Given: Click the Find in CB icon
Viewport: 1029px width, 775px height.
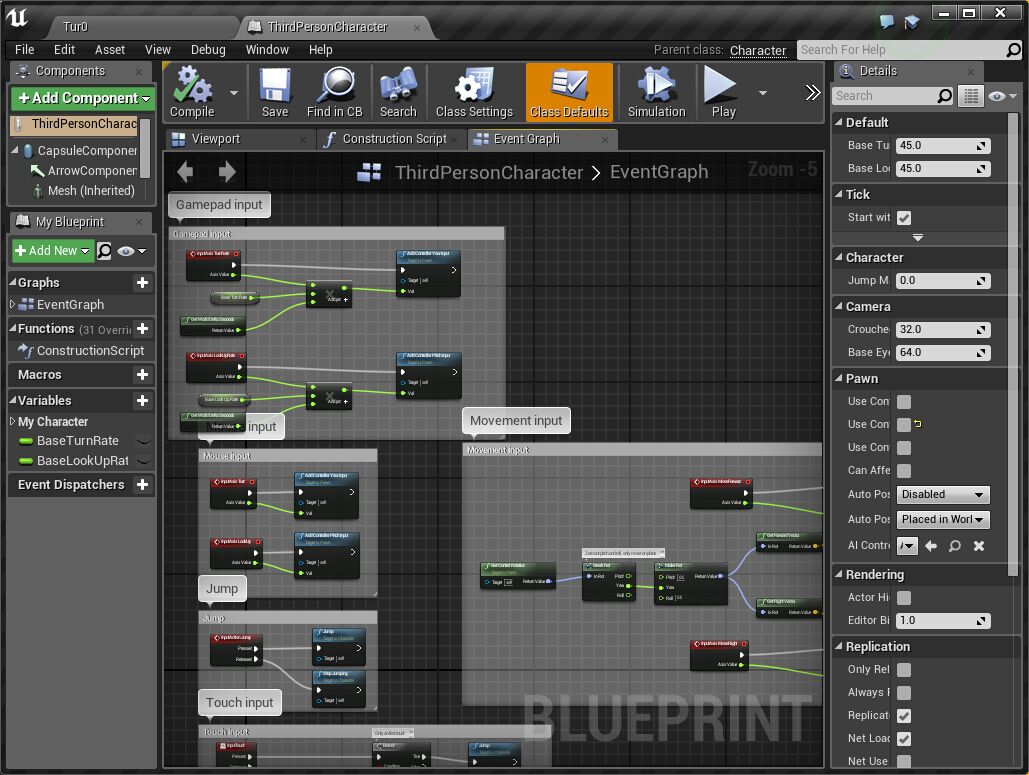Looking at the screenshot, I should point(335,93).
